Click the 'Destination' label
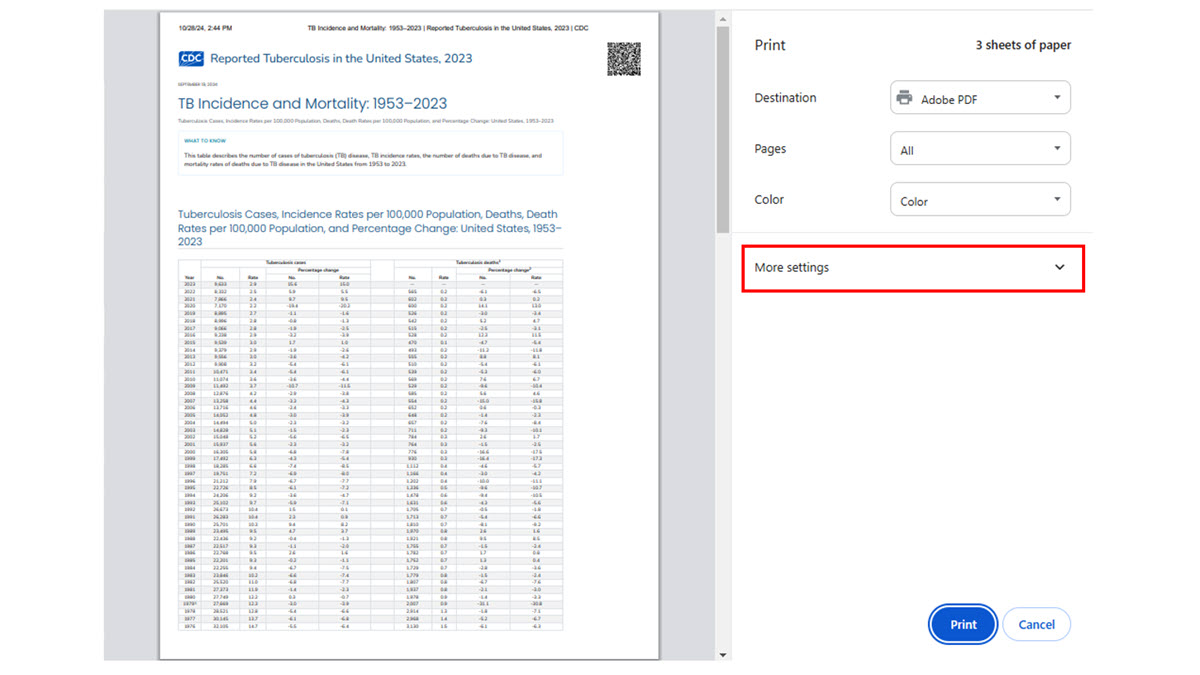1200x675 pixels. click(785, 98)
